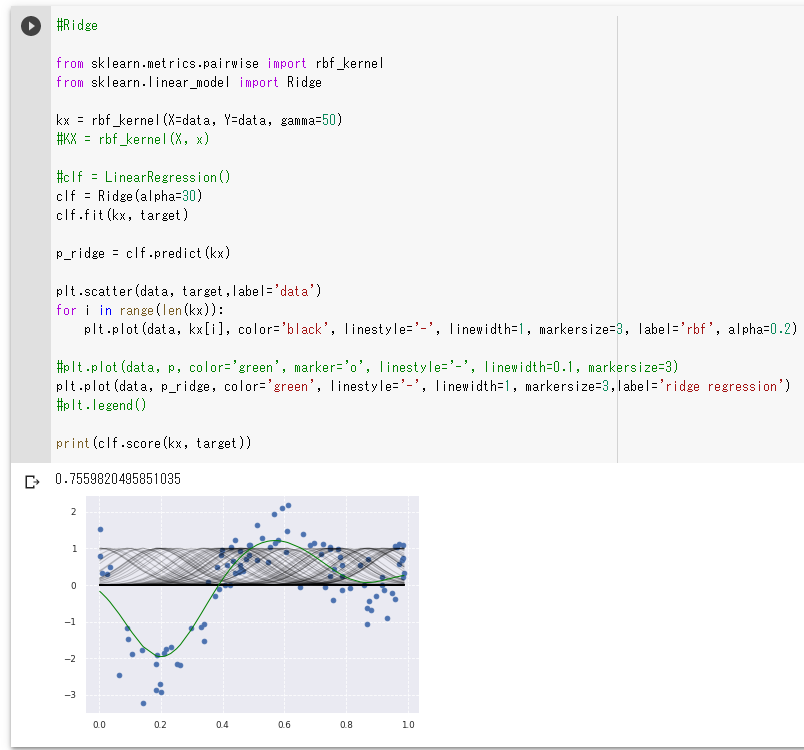
Task: Place cursor on the #Ridge comment line
Action: (77, 26)
